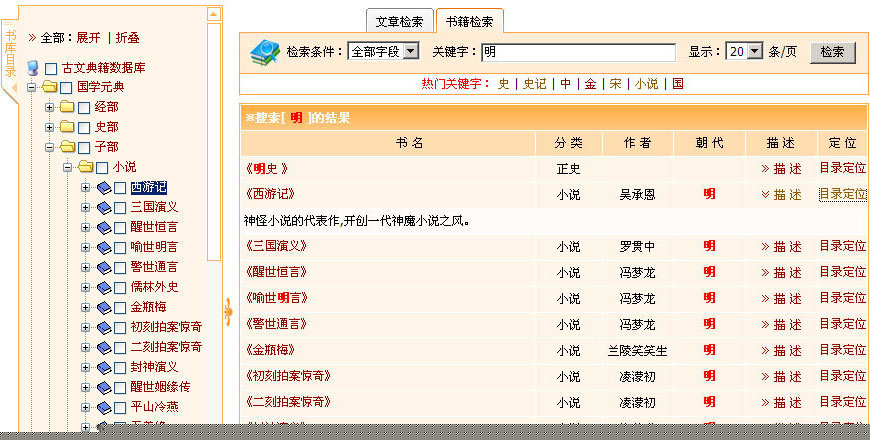Click the orange splitter handle between panels
Viewport: 870px width, 440px height.
click(228, 312)
